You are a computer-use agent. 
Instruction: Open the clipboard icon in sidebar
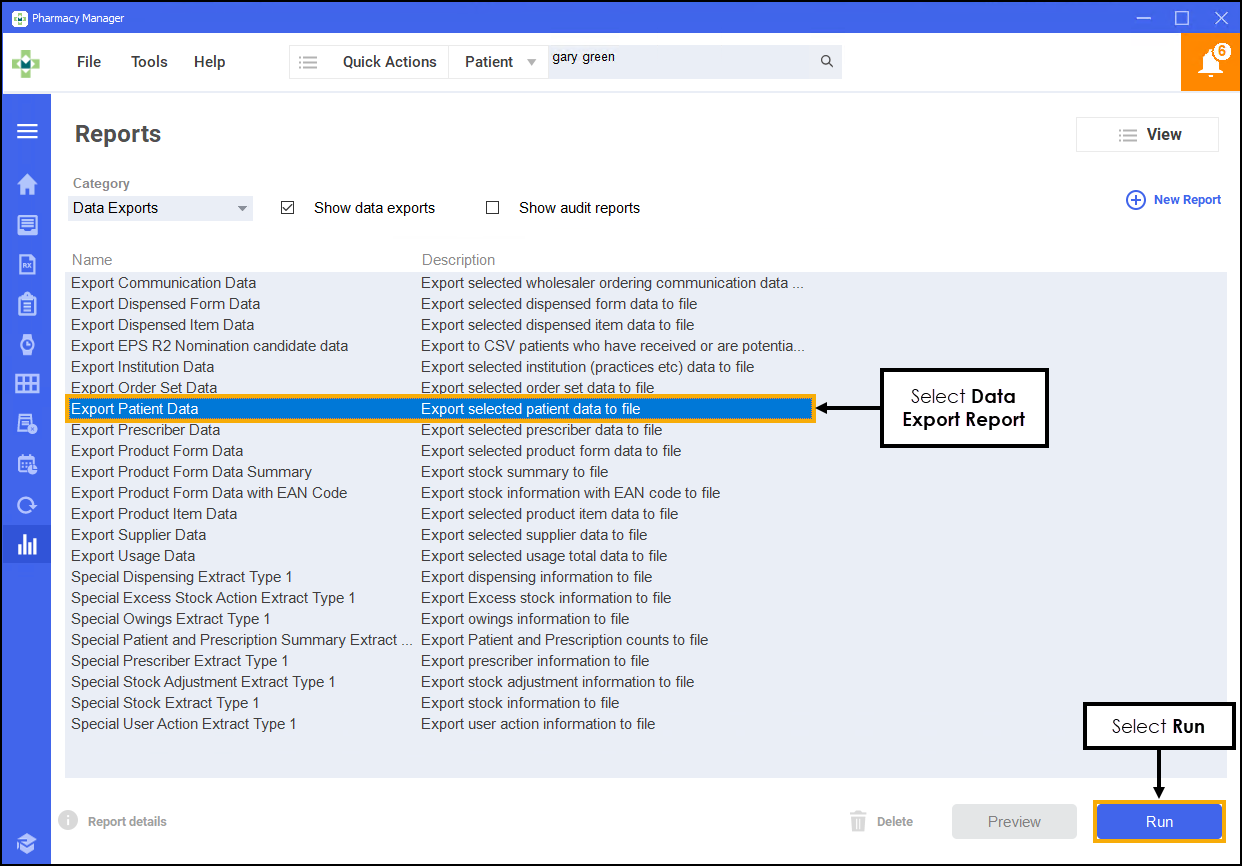(x=27, y=304)
